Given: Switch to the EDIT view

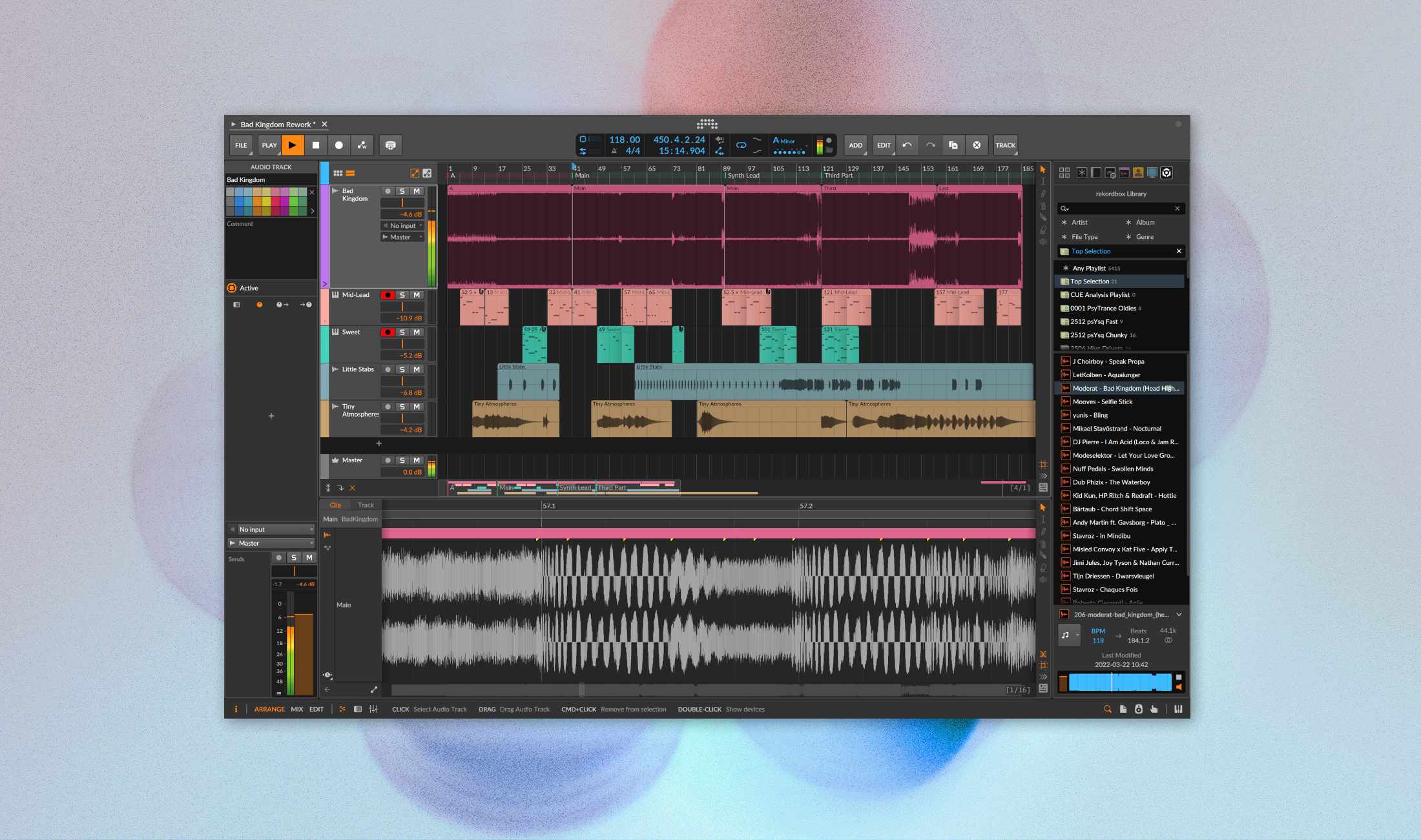Looking at the screenshot, I should point(316,709).
